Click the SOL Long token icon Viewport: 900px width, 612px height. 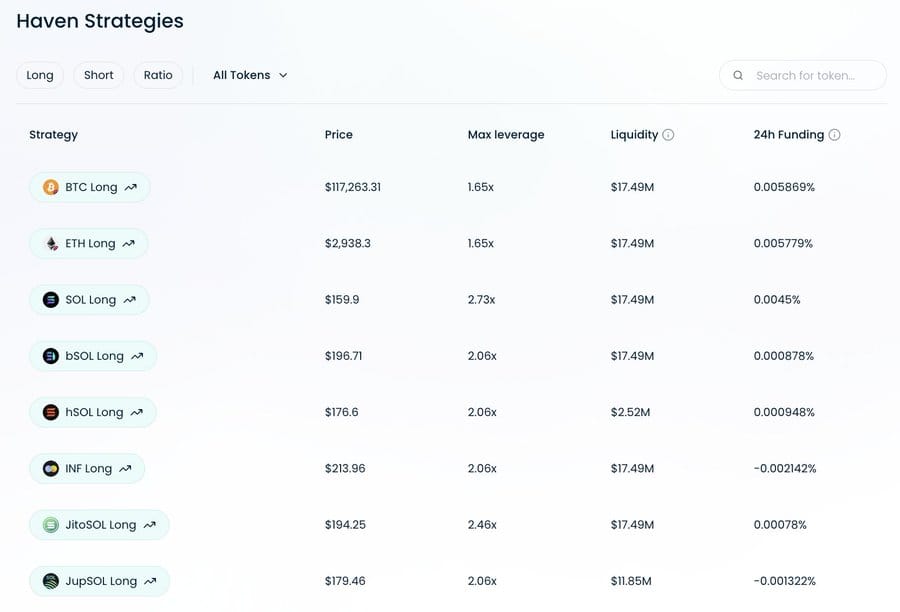[x=51, y=300]
